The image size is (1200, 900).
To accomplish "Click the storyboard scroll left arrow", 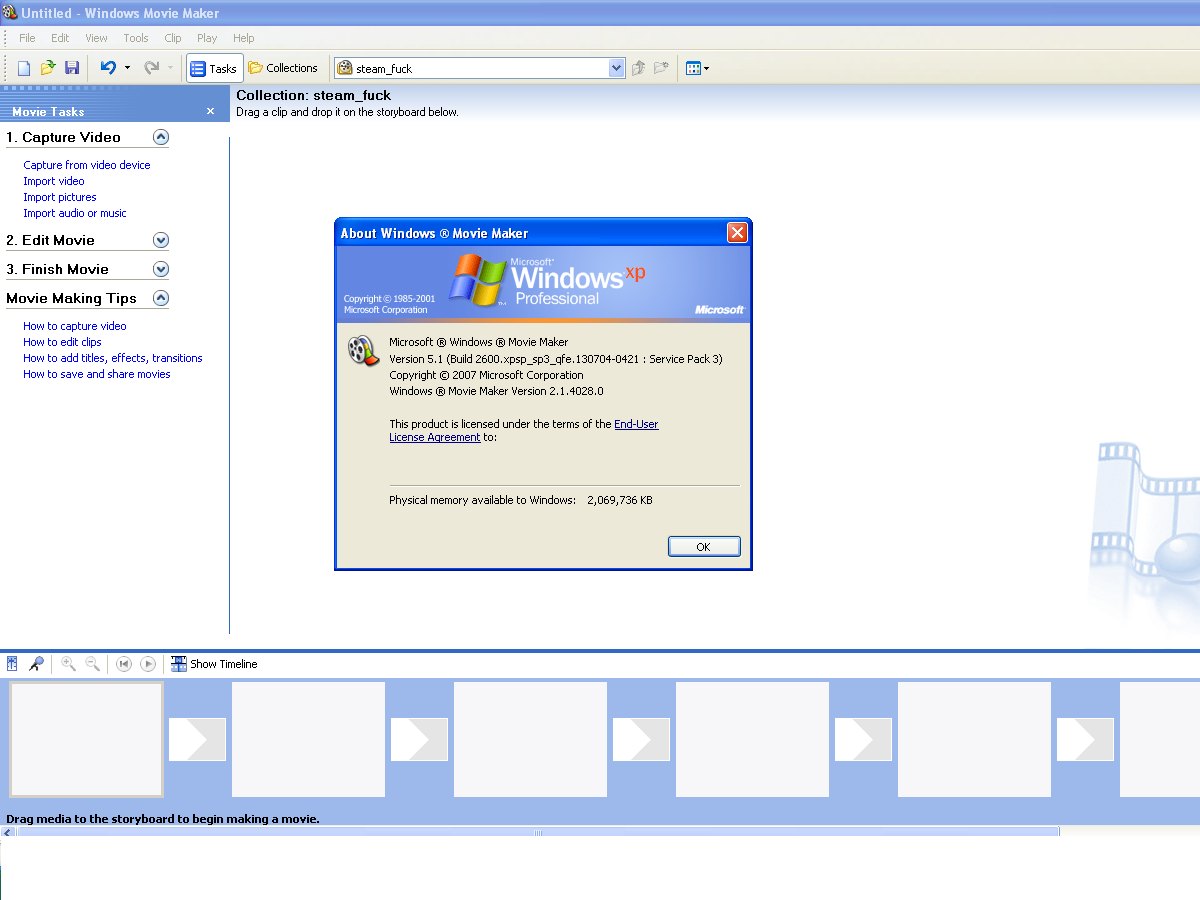I will tap(8, 831).
